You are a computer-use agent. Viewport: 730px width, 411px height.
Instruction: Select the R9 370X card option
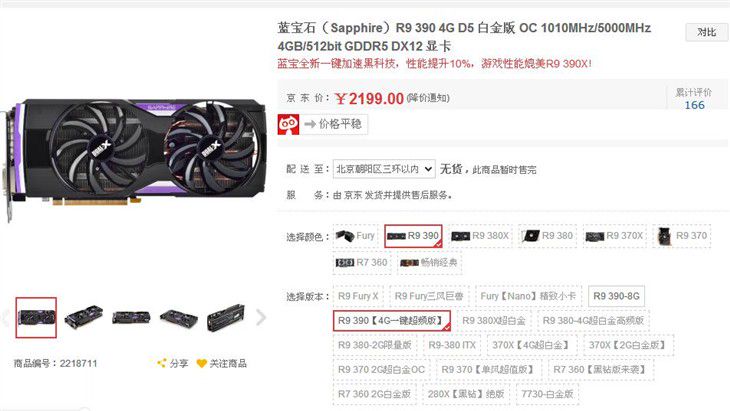tap(614, 236)
